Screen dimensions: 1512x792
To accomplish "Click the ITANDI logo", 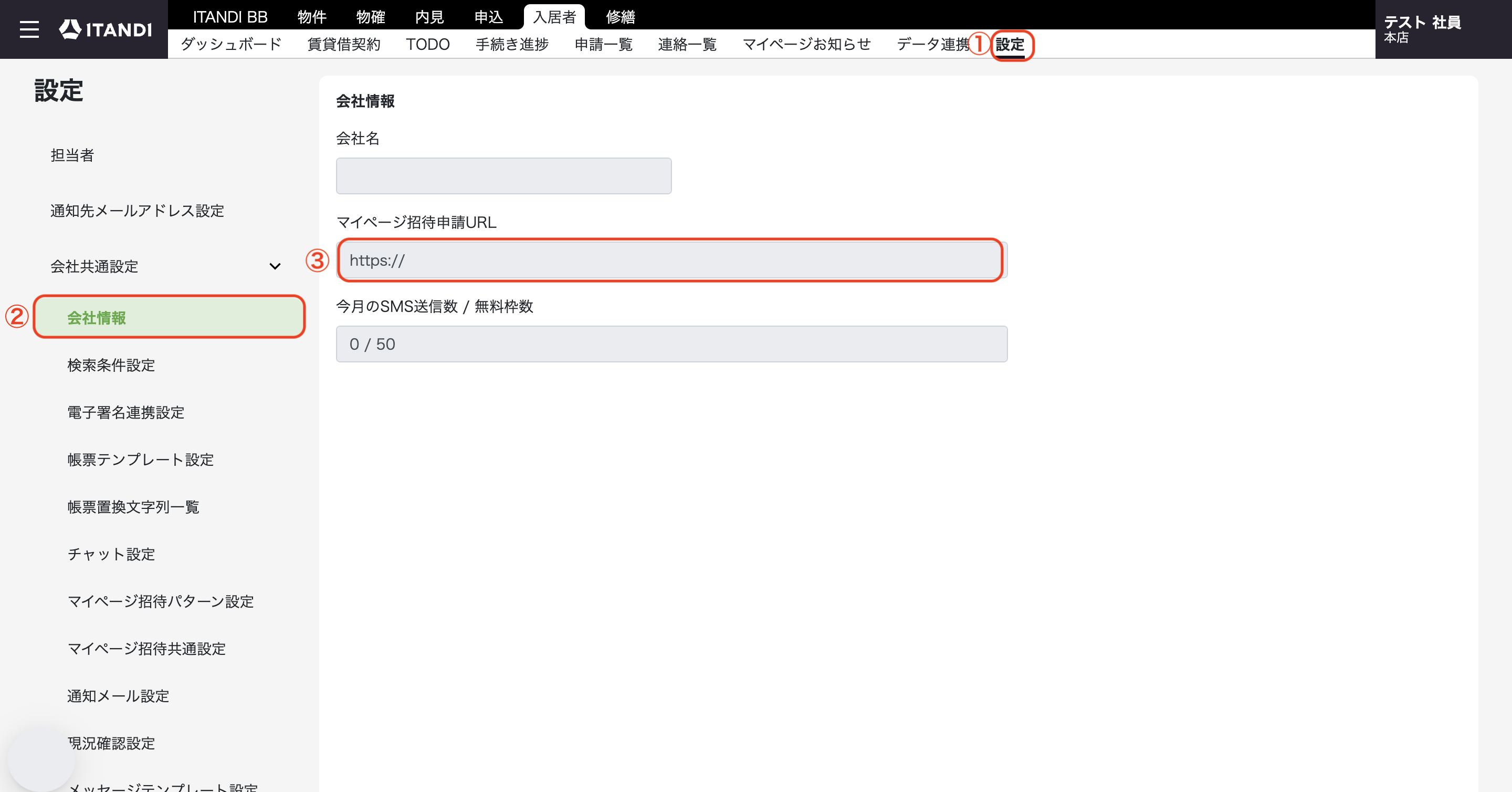I will point(106,29).
